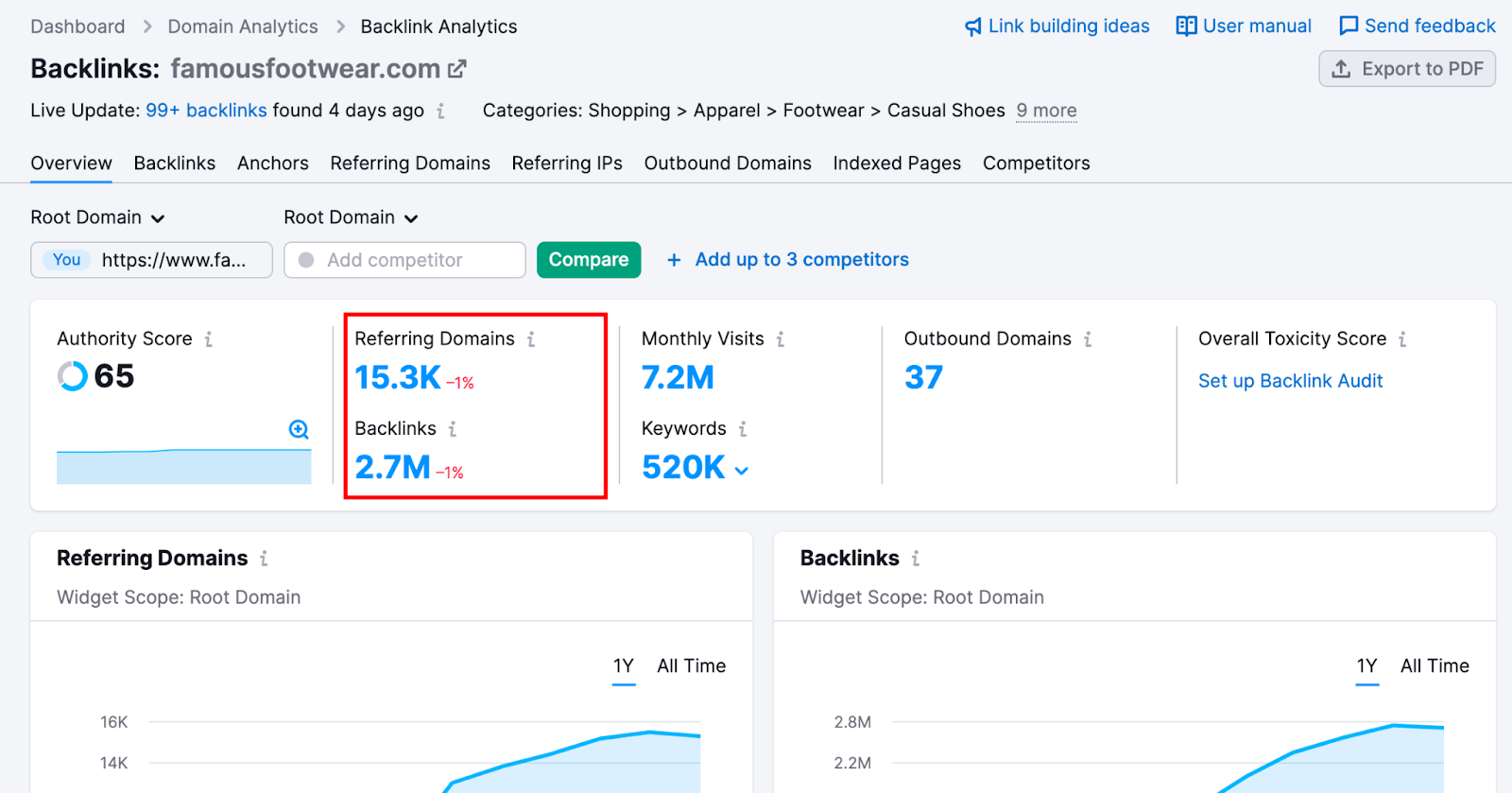Click the info icon beside Keywords
This screenshot has height=793, width=1512.
coord(743,429)
